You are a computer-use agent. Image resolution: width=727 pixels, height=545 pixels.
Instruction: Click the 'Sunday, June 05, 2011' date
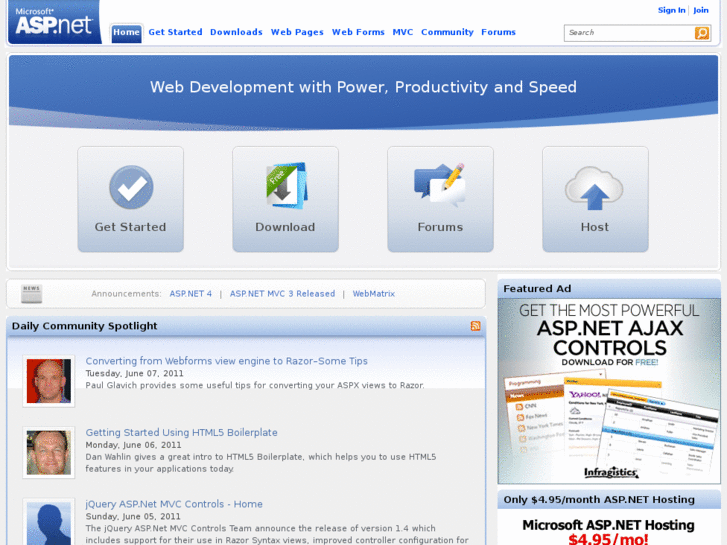click(133, 516)
